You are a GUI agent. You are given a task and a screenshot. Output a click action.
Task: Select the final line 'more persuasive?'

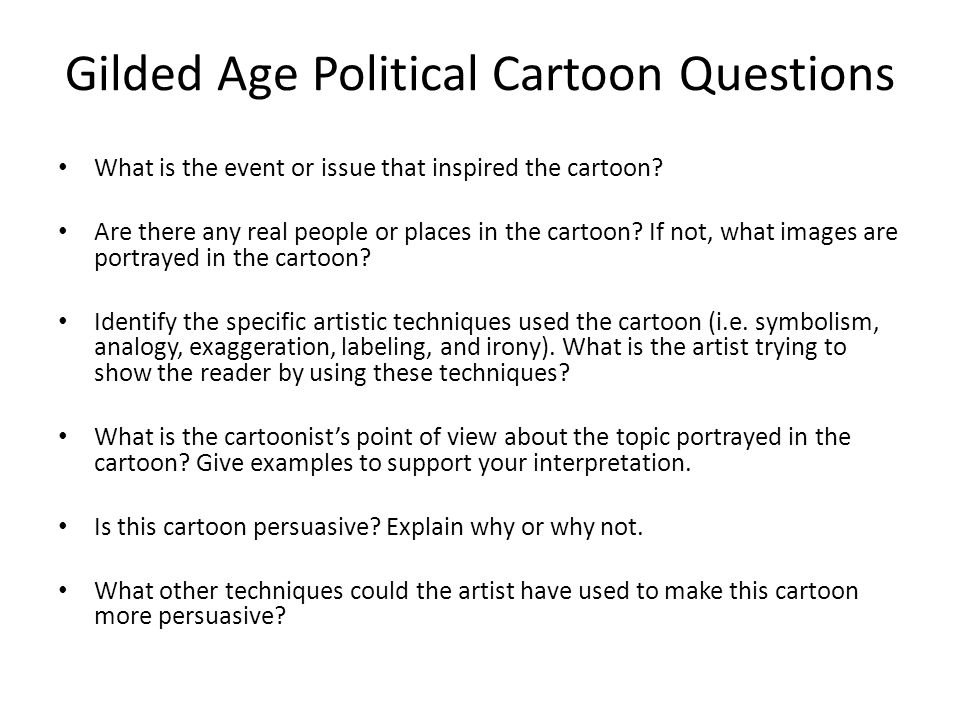(190, 616)
